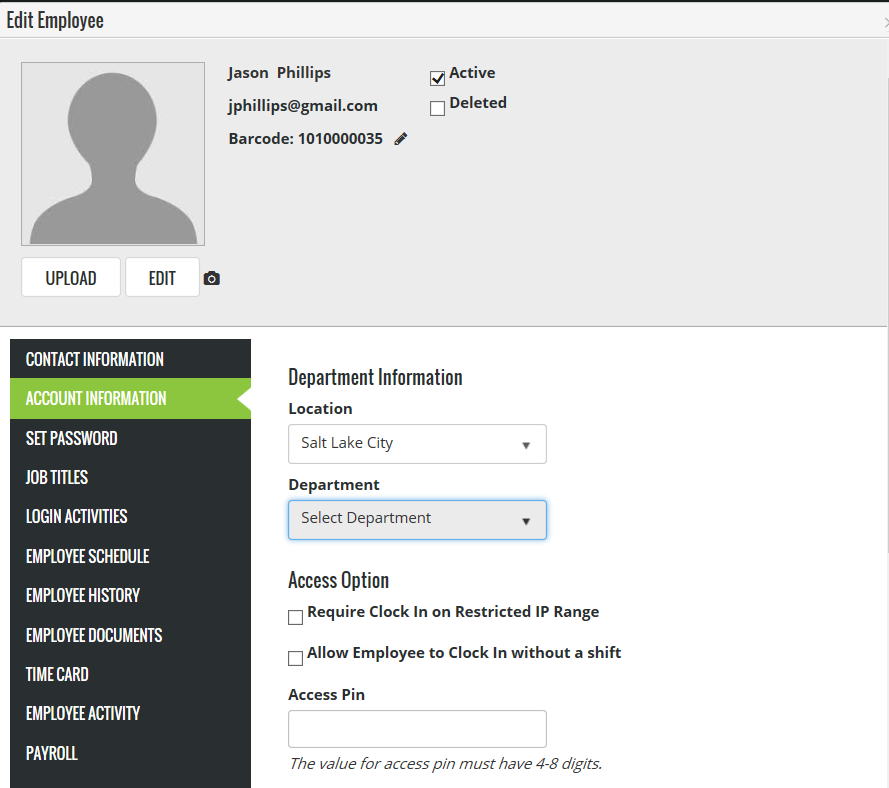Open the Payroll section
Viewport: 889px width, 788px height.
point(52,753)
